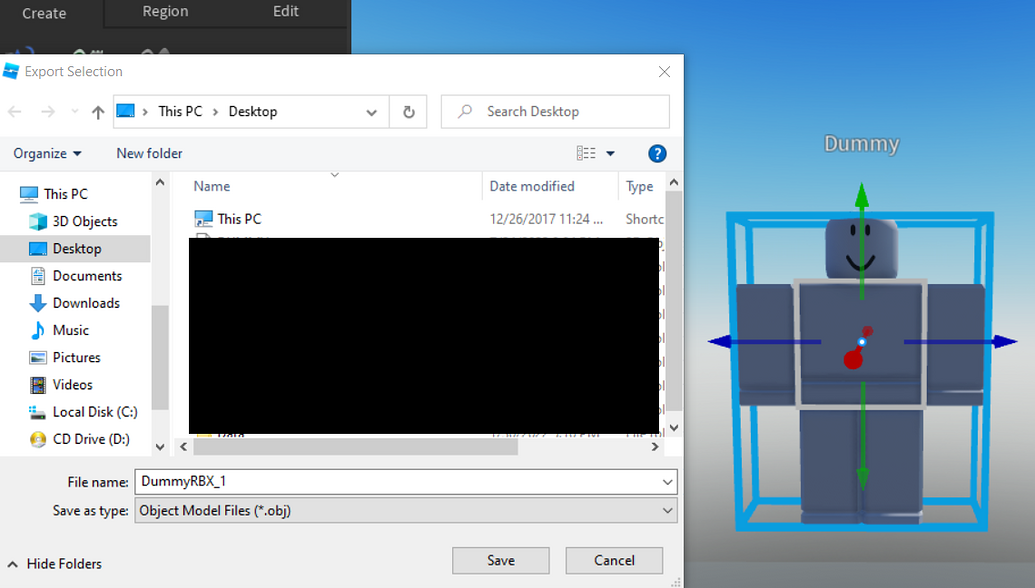Screen dimensions: 1035x588
Task: Go up one folder level
Action: coord(98,112)
